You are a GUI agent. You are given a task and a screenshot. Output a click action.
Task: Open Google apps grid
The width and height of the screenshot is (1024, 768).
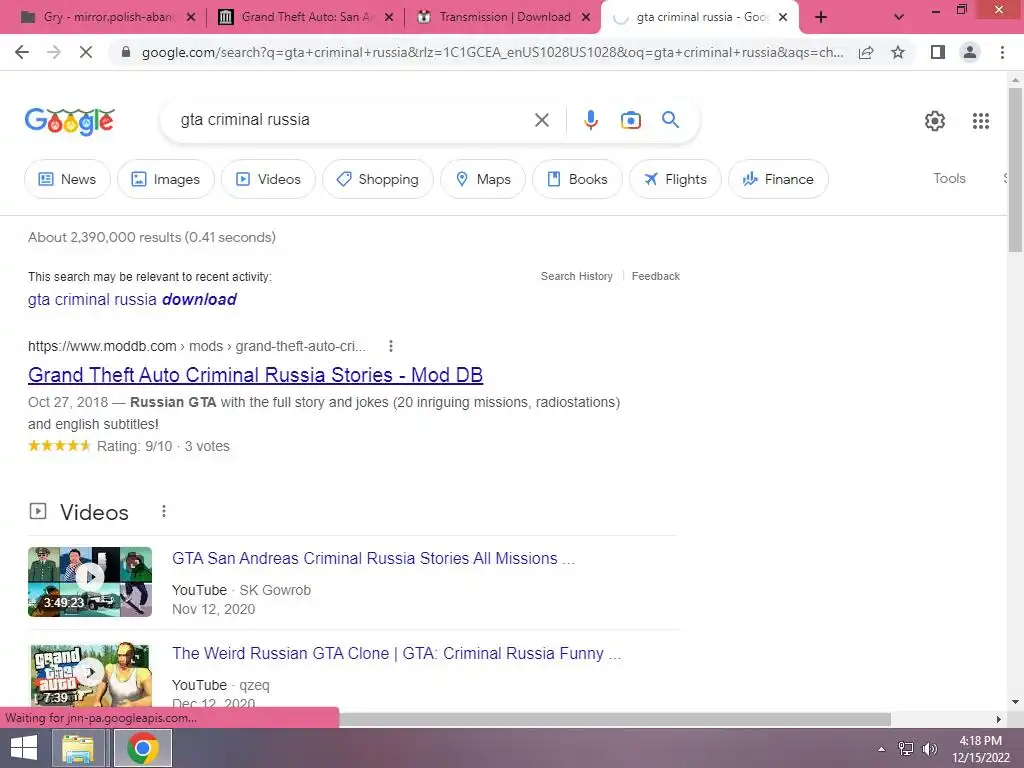coord(980,121)
